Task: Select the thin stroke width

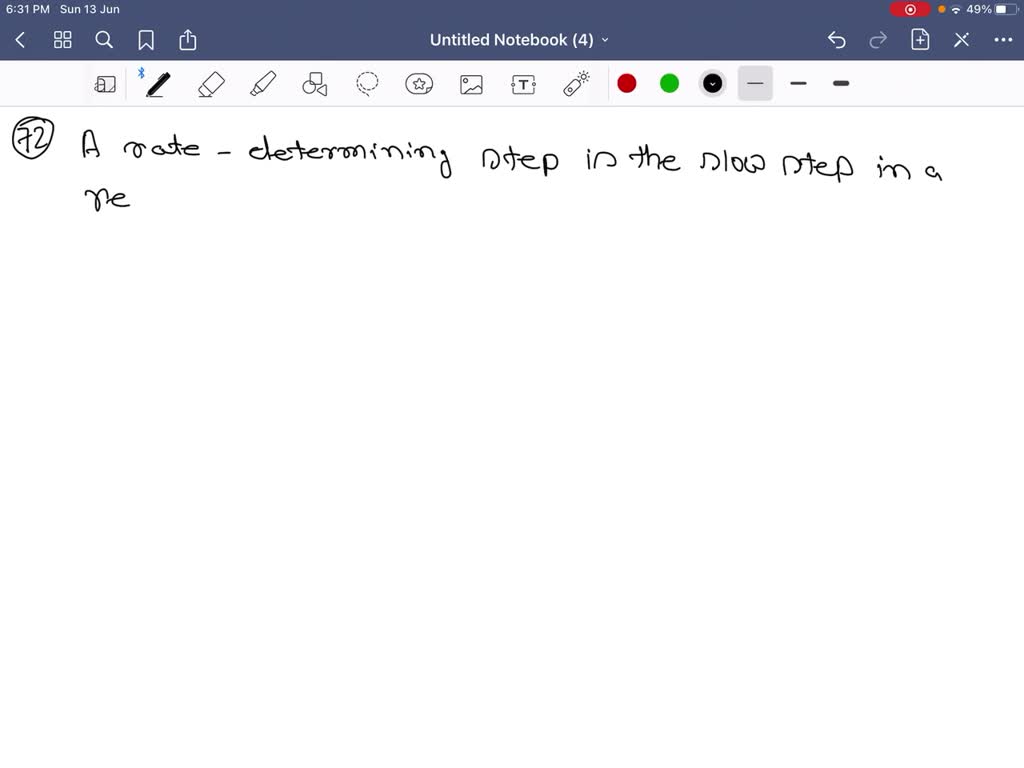Action: tap(755, 84)
